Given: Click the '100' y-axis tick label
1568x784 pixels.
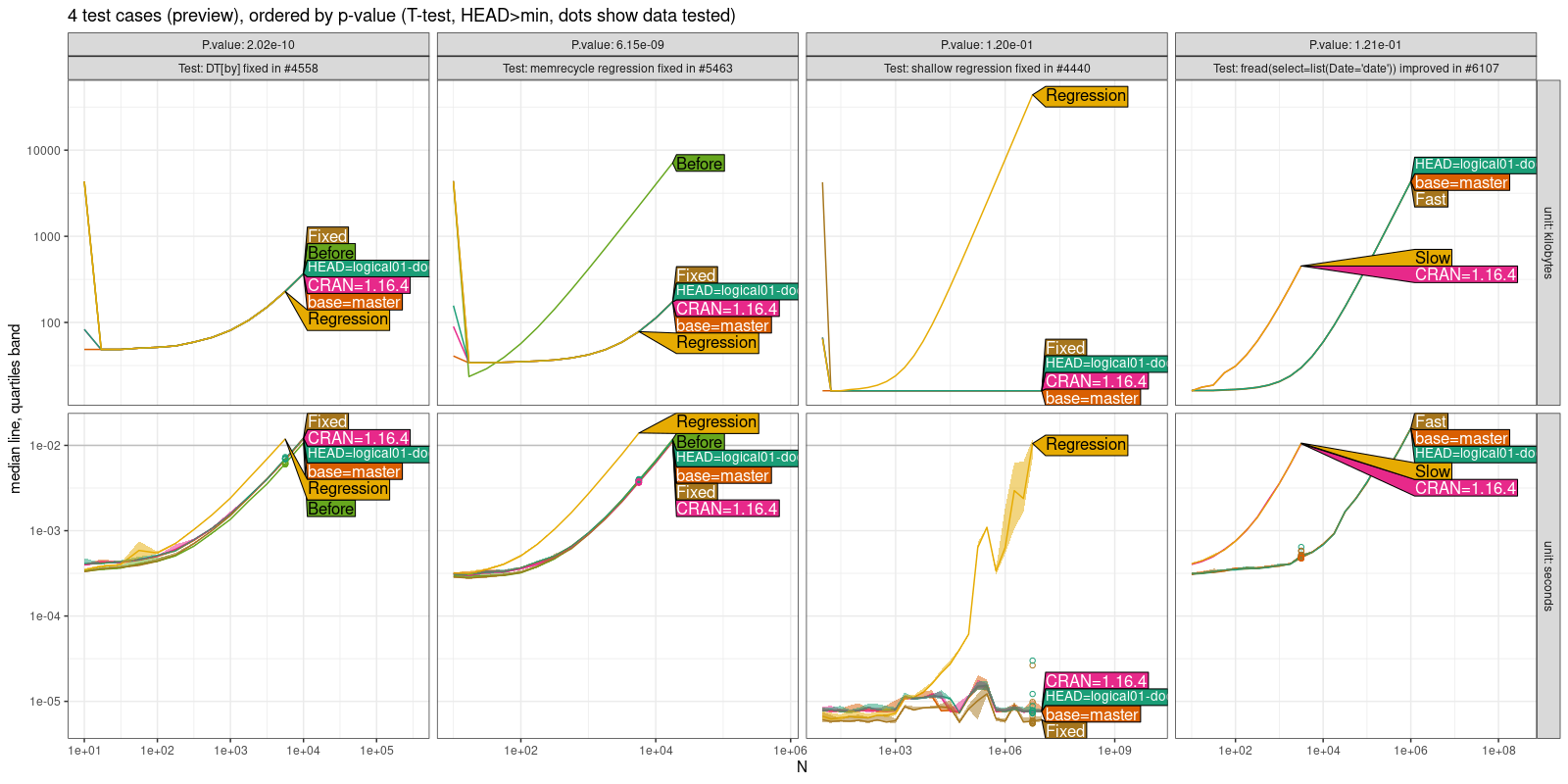Looking at the screenshot, I should [49, 323].
